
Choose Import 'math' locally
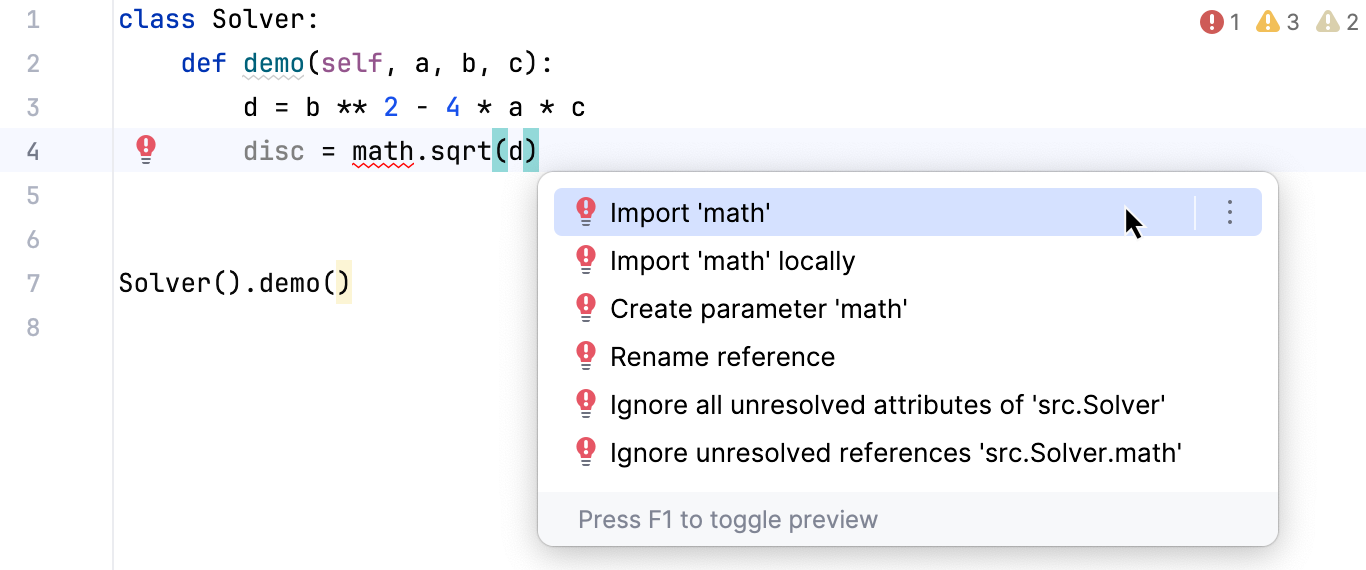coord(732,261)
